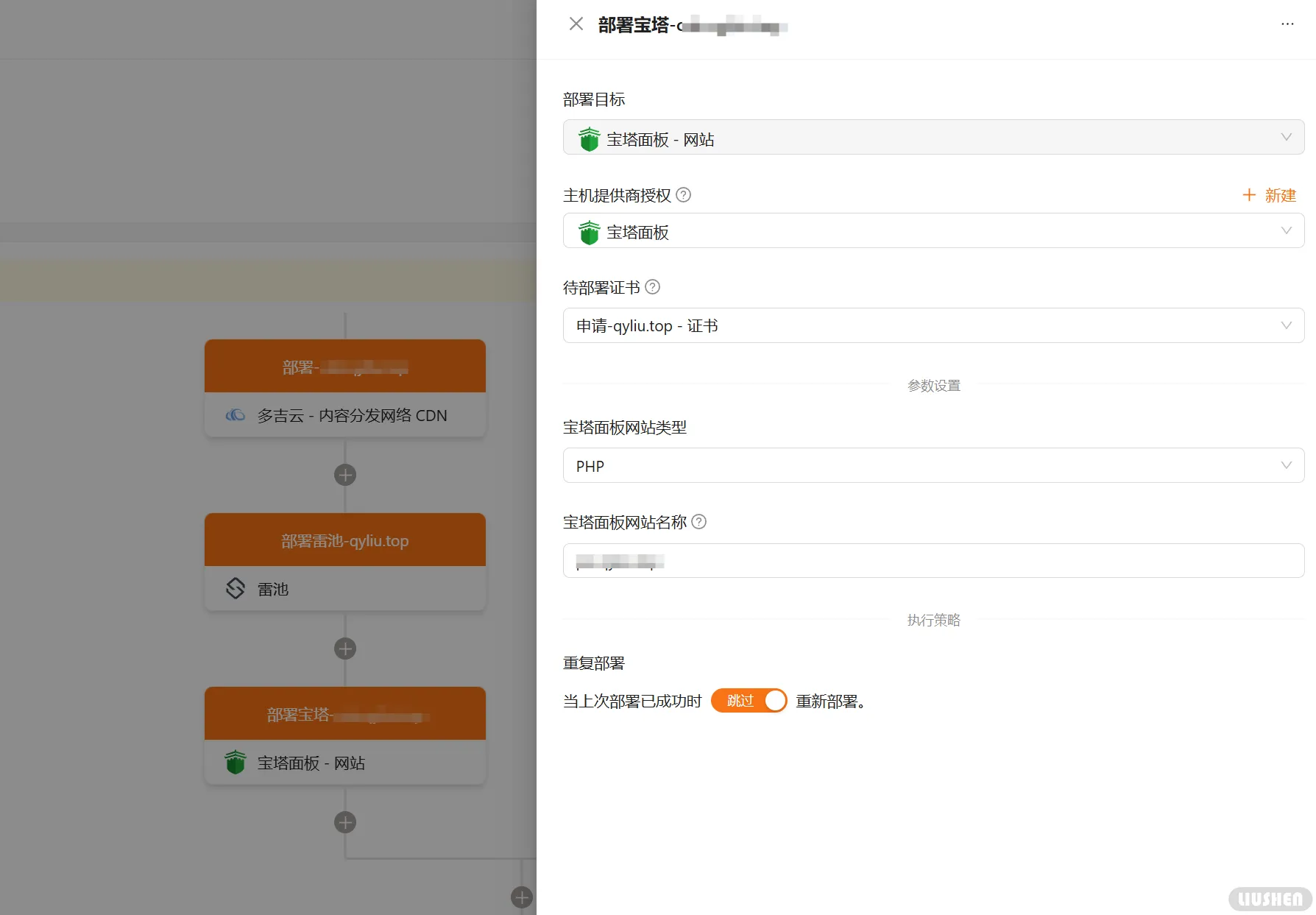Close the deployment settings panel
The image size is (1316, 915).
[576, 24]
